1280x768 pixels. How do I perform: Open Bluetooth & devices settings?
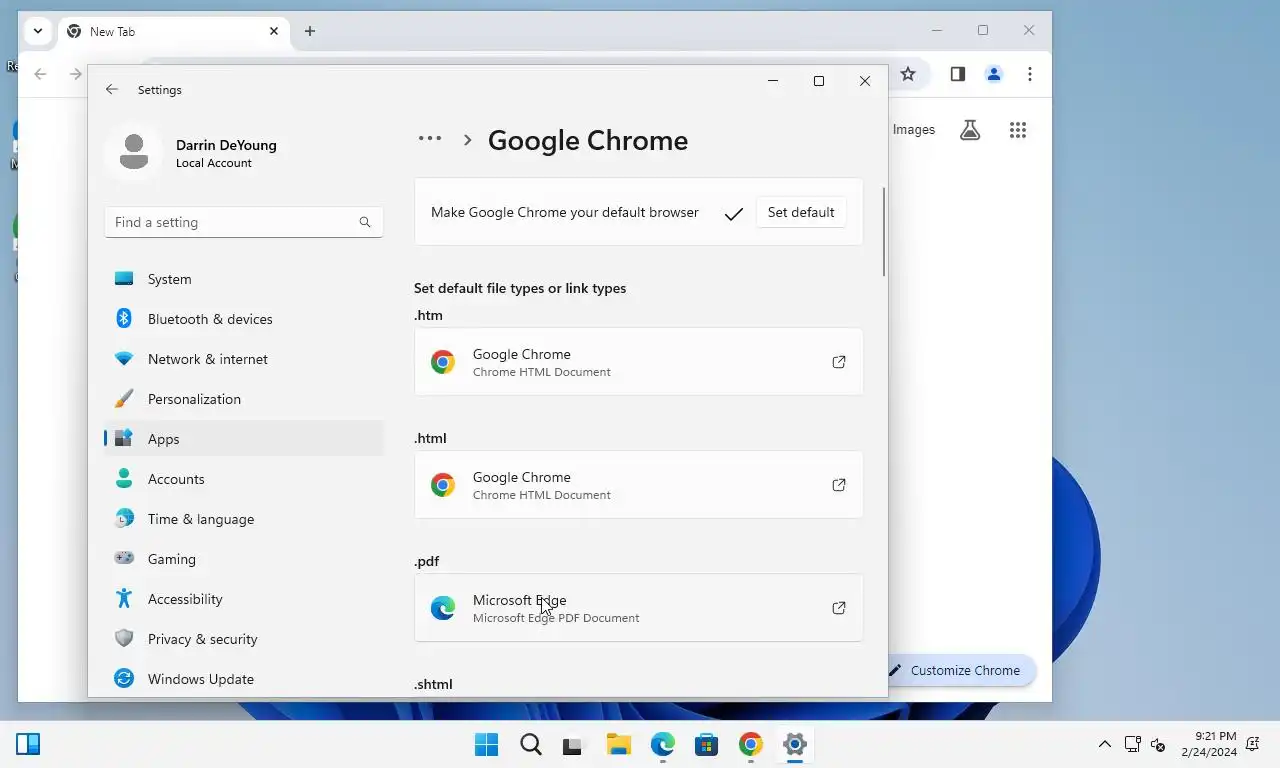click(x=244, y=319)
